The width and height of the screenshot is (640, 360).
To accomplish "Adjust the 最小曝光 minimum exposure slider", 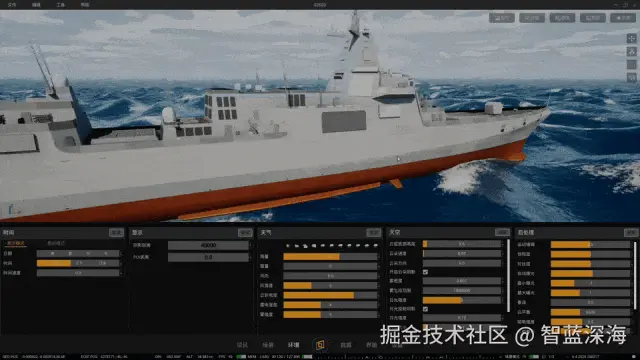I will [x=590, y=283].
